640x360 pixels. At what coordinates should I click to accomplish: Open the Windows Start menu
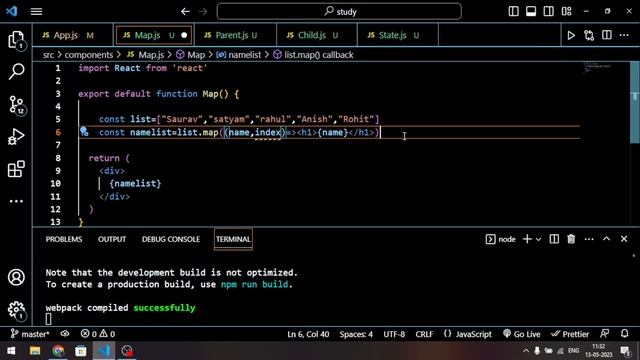point(11,351)
